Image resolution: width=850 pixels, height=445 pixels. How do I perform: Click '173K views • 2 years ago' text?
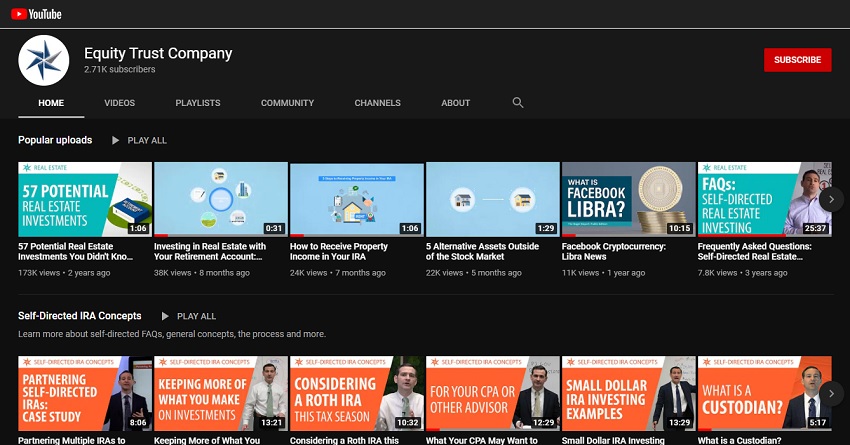coord(64,273)
